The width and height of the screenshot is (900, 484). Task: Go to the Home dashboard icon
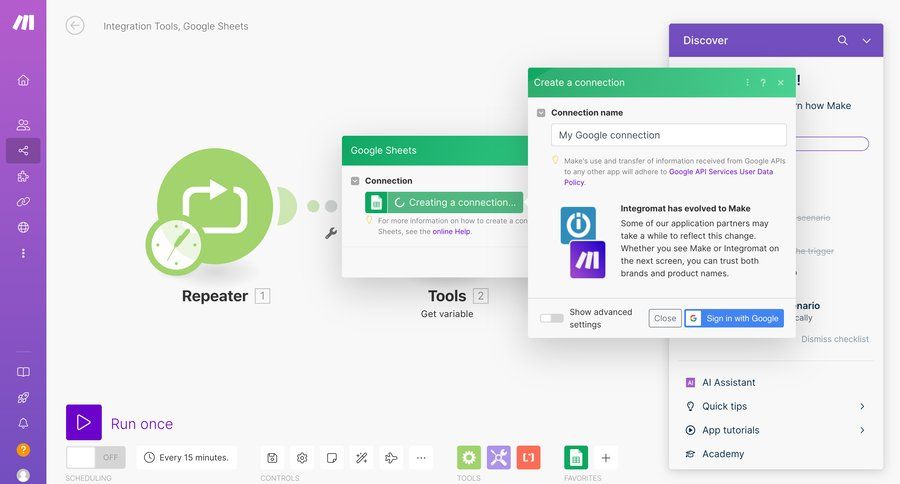tap(23, 80)
